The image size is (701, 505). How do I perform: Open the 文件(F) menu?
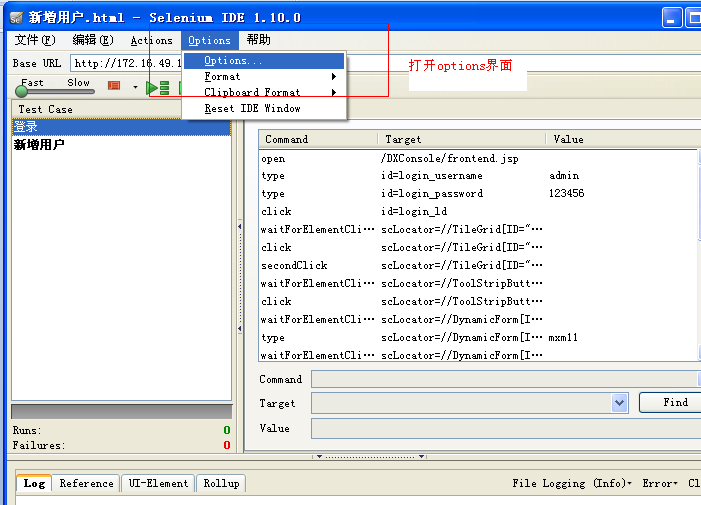(x=35, y=40)
